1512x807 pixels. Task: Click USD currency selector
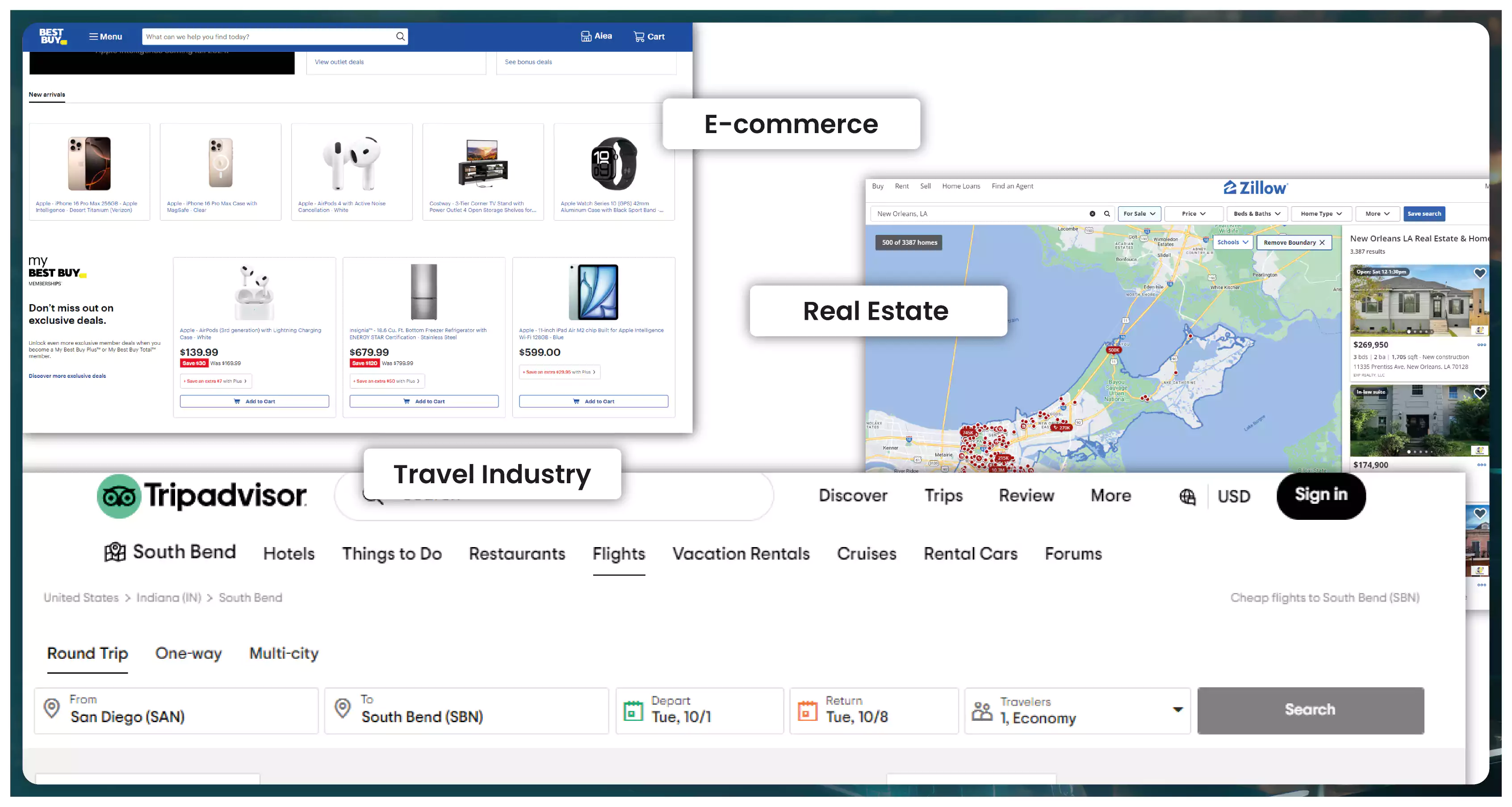(1234, 497)
